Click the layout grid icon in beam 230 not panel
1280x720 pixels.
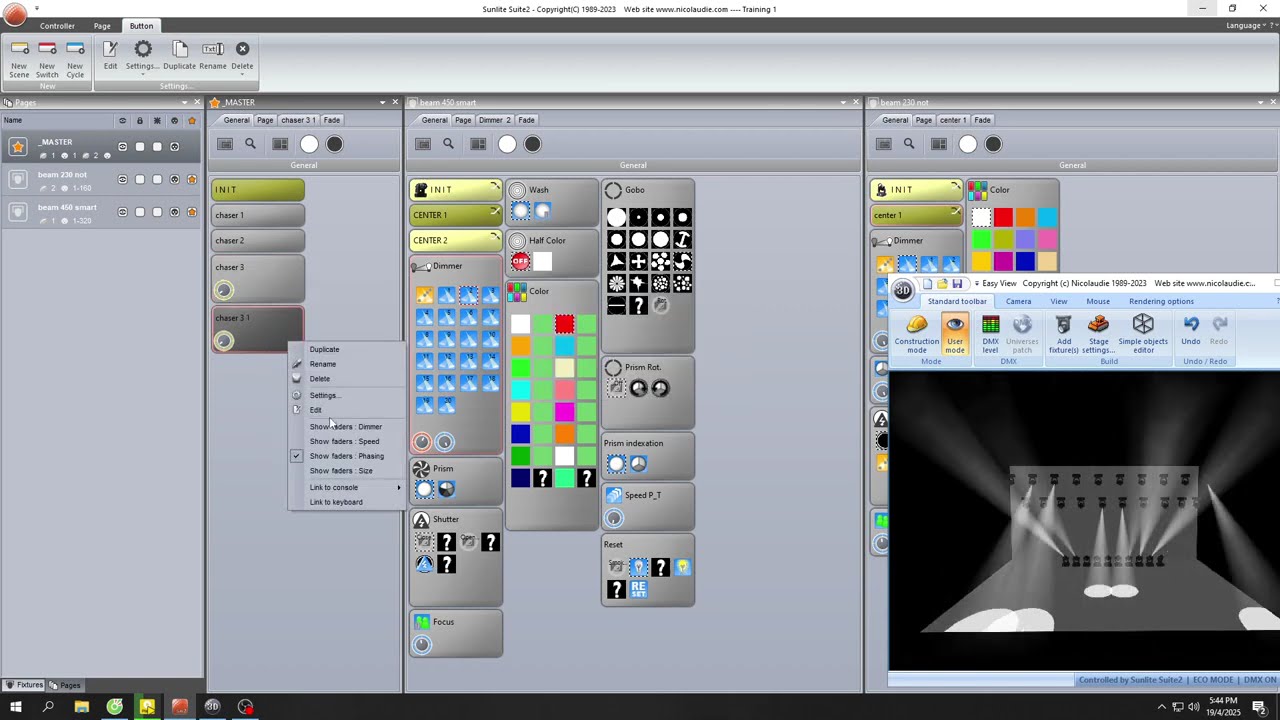pyautogui.click(x=938, y=144)
